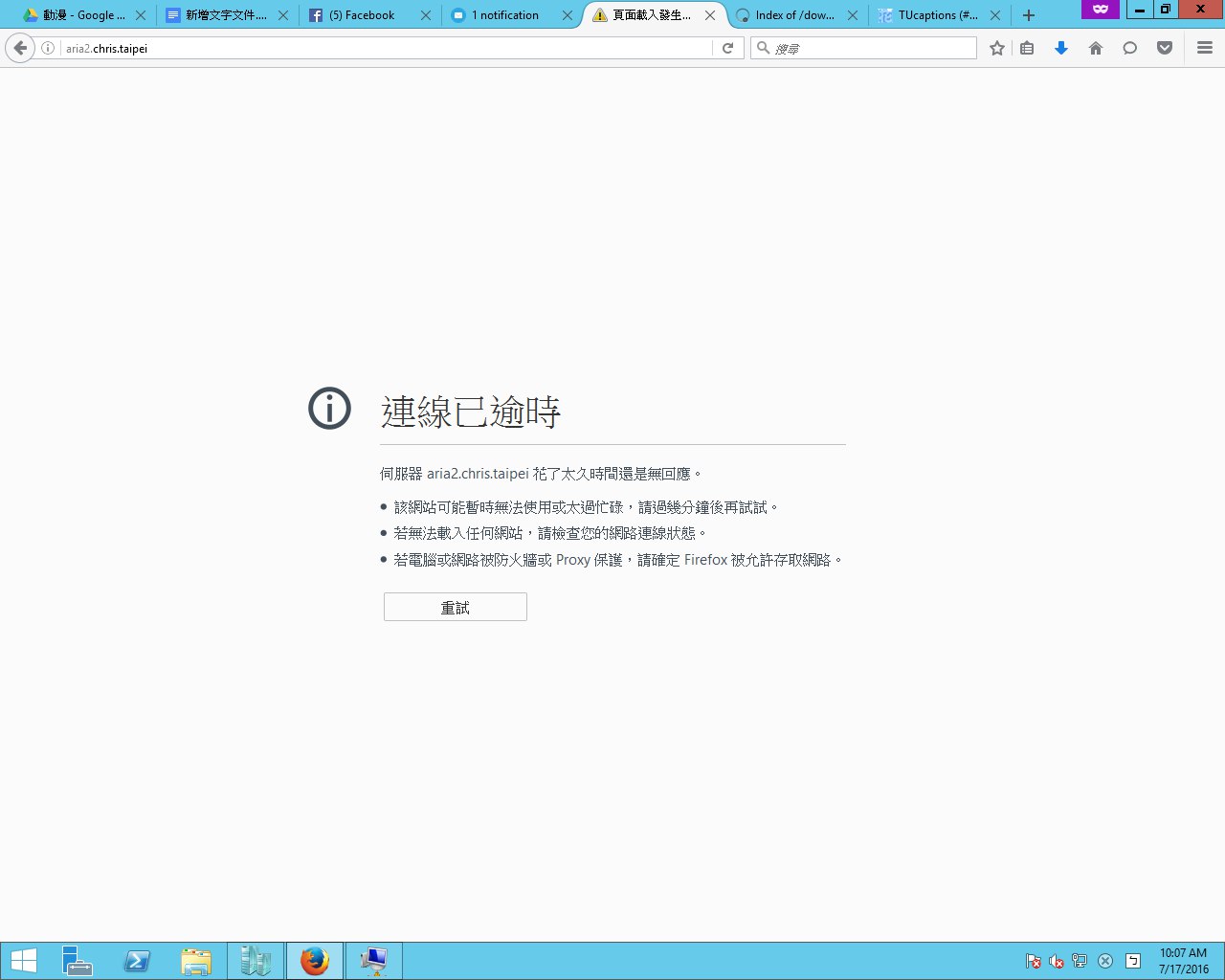Close the TUcaptions tab
The image size is (1225, 980).
tap(995, 15)
